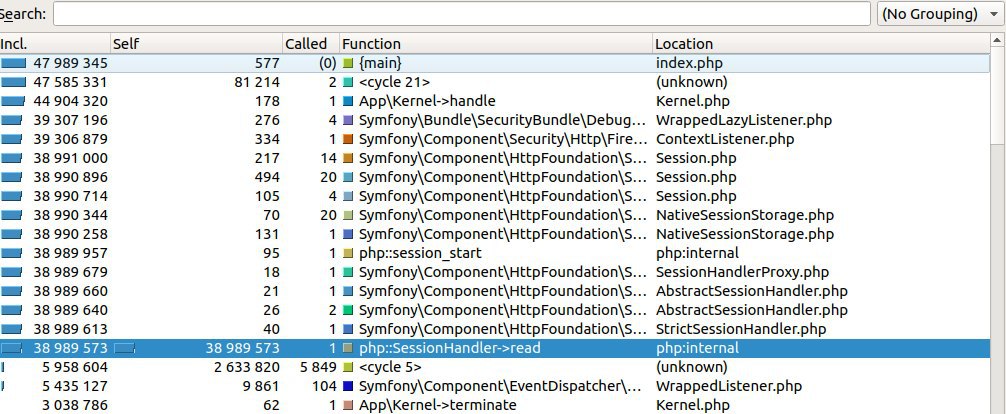The width and height of the screenshot is (1006, 414).
Task: Click the called count 14 in the Session.php row
Action: tap(328, 158)
